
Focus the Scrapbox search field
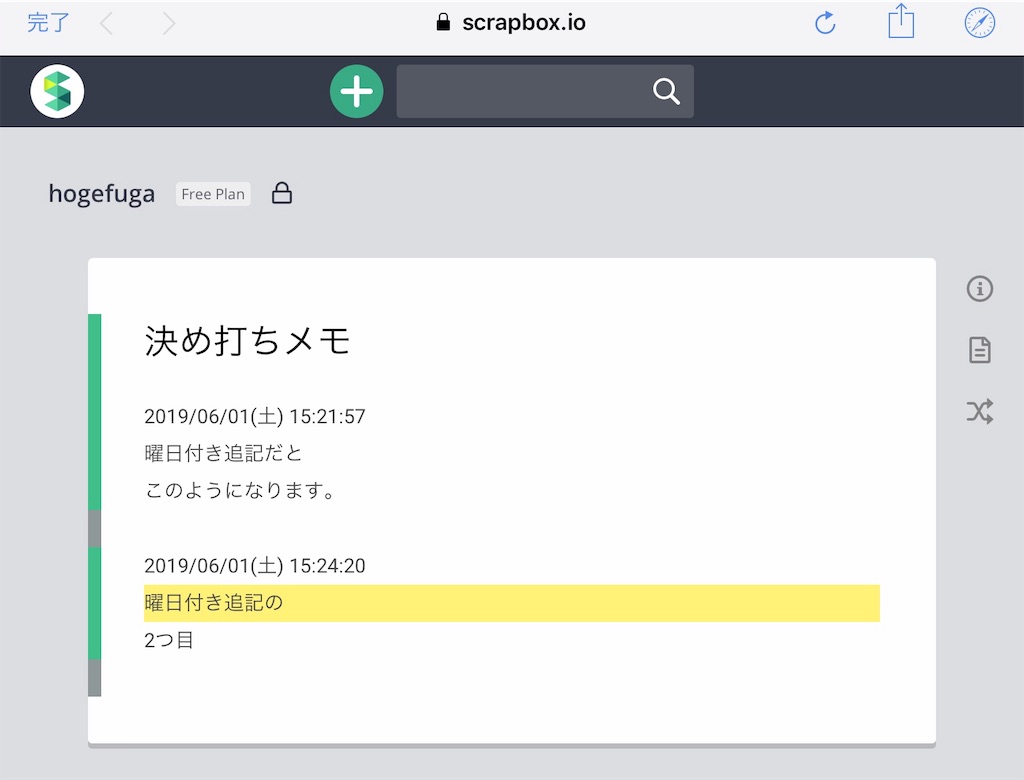point(545,91)
